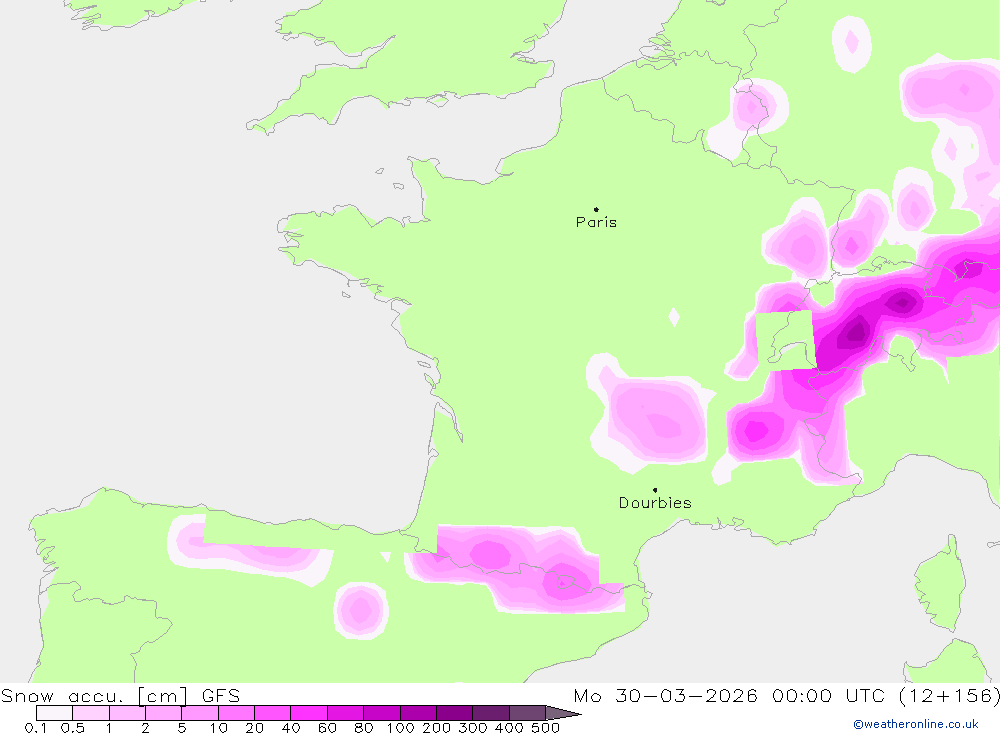Open the weatheronline.co.uk copyright link
Image resolution: width=1000 pixels, height=733 pixels.
[x=916, y=724]
